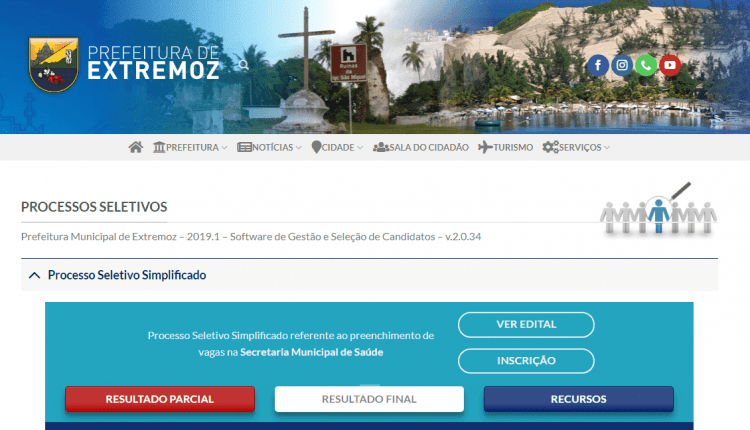Viewport: 750px width, 430px height.
Task: Open the red YouTube icon
Action: 670,65
